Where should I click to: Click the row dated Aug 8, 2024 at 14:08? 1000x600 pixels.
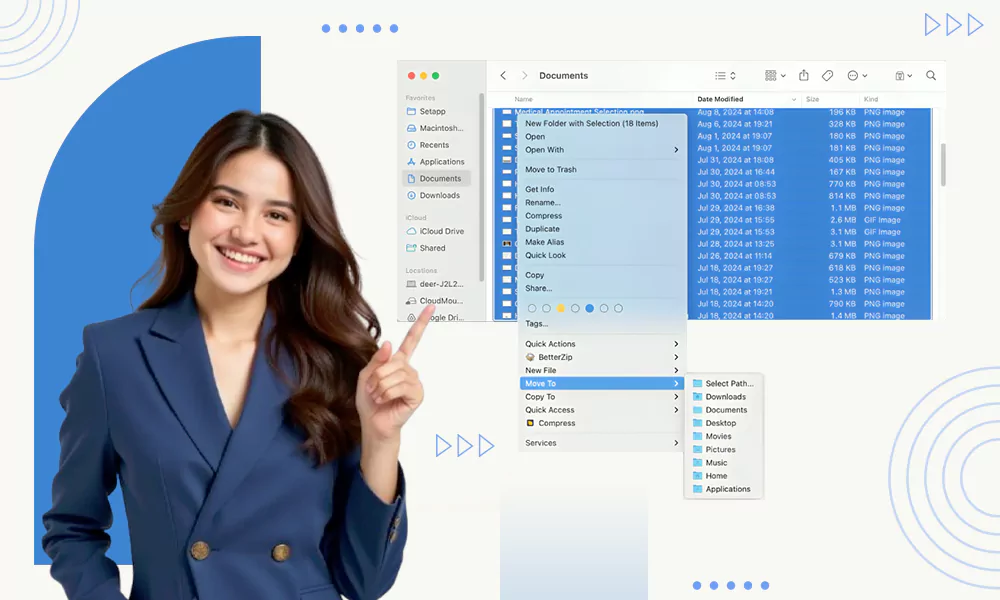pos(712,112)
